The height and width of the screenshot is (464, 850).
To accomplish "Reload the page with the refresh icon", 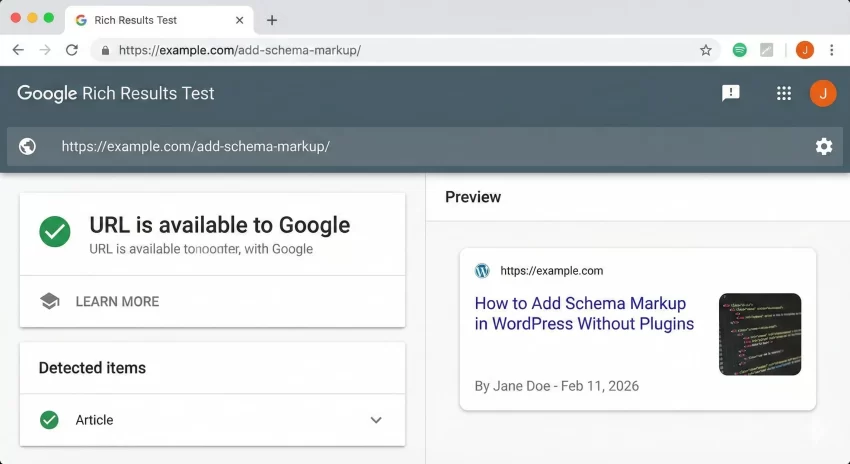I will 72,50.
